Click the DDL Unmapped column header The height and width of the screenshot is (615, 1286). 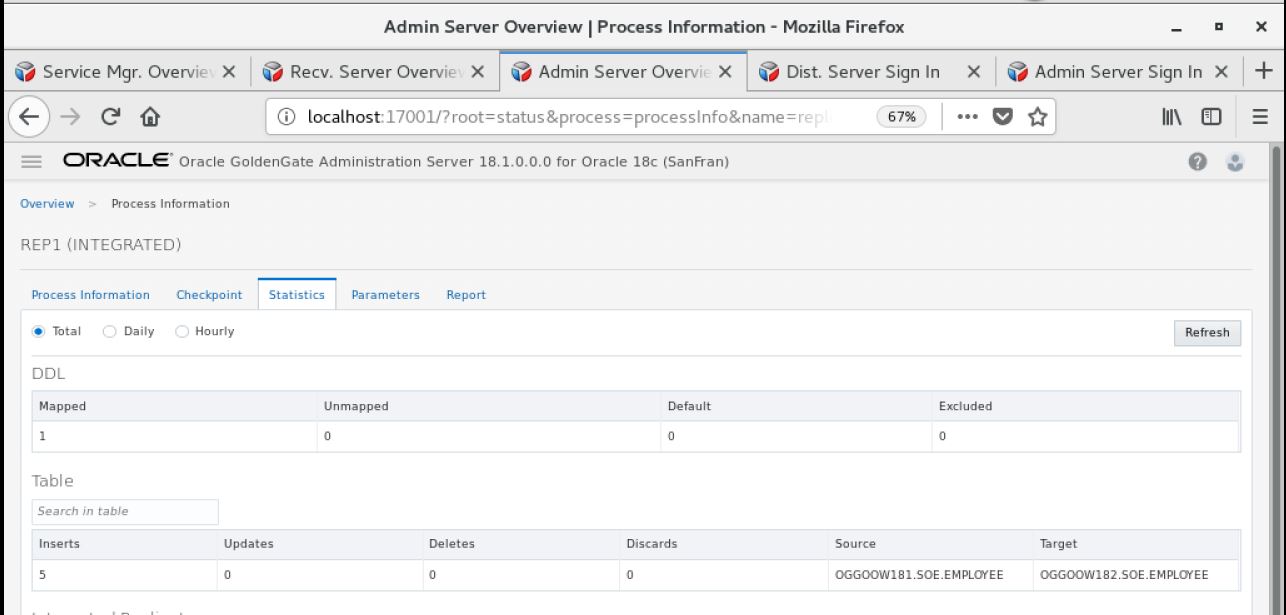click(490, 406)
